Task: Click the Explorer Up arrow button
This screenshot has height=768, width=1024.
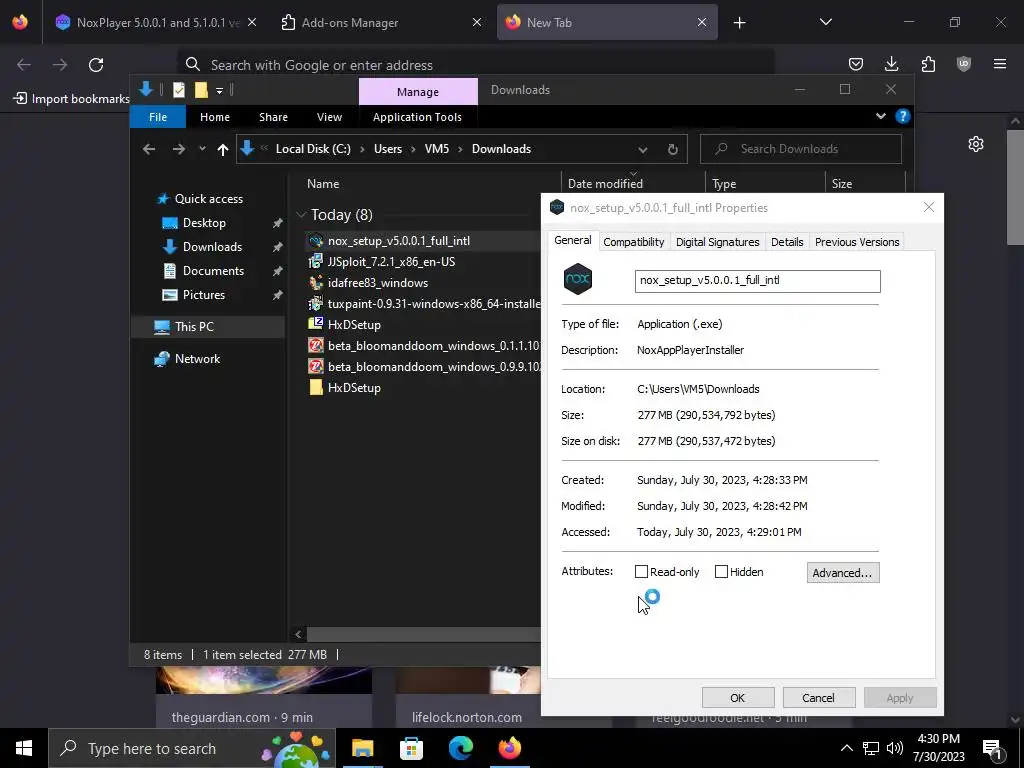Action: point(223,150)
